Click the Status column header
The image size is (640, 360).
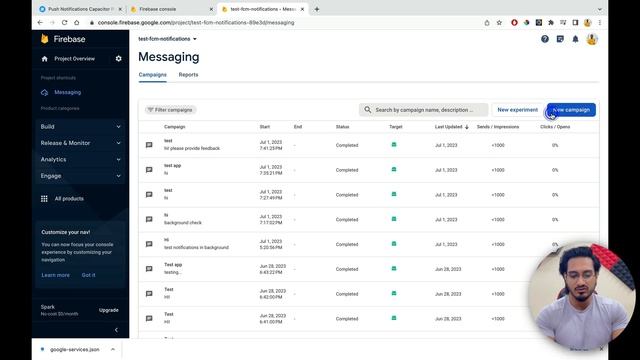pos(342,127)
